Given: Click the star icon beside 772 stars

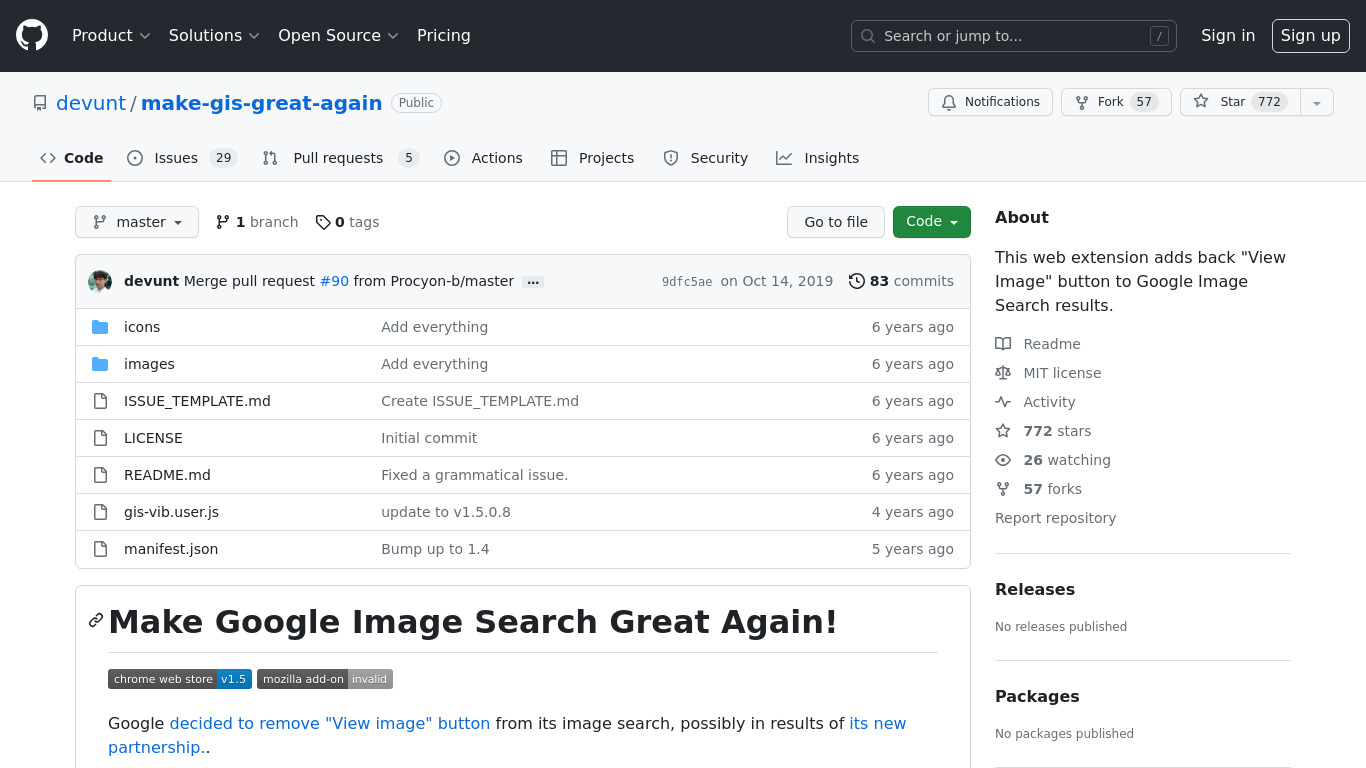Looking at the screenshot, I should click(x=1003, y=431).
